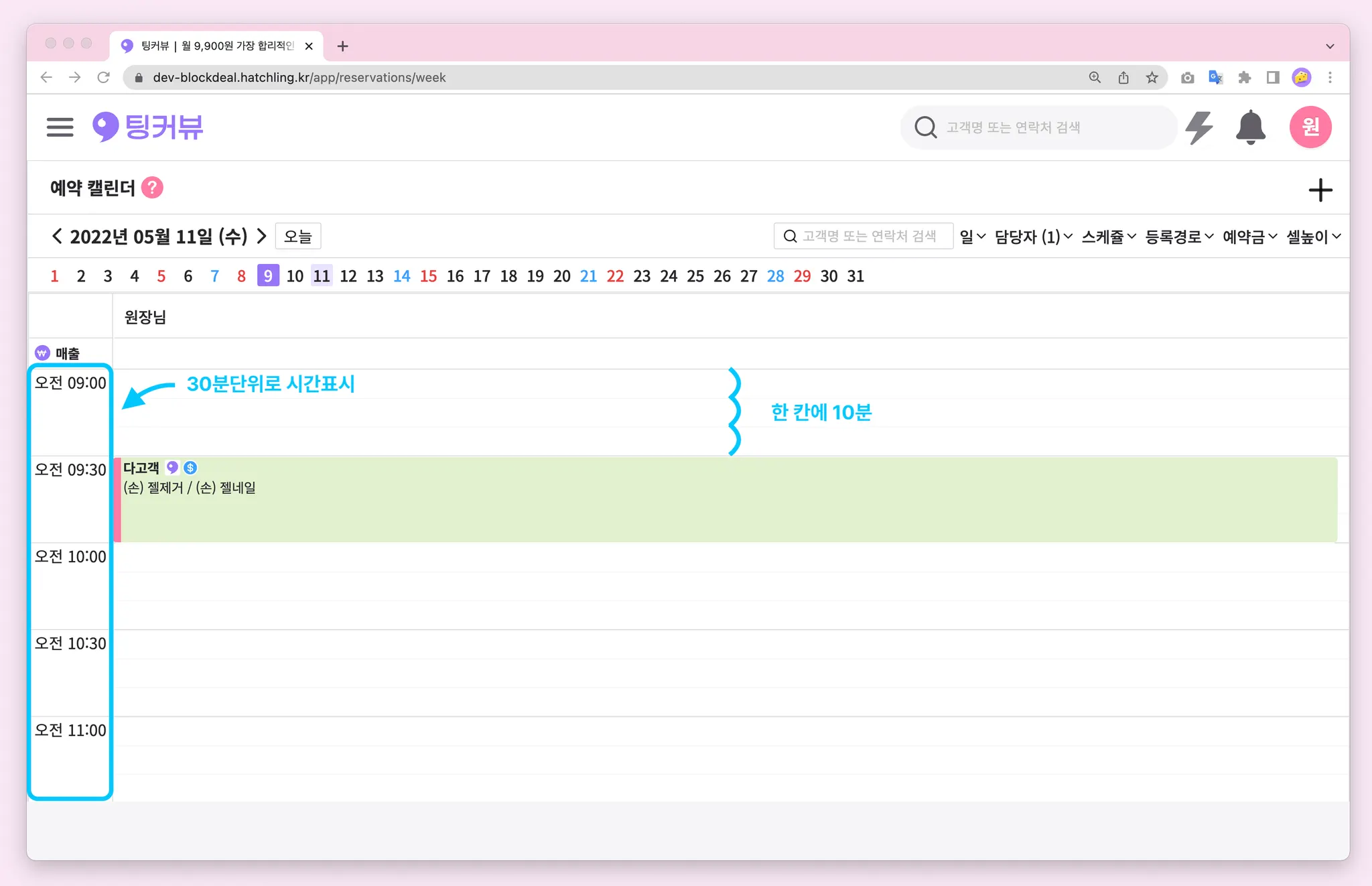This screenshot has height=886, width=1372.
Task: Click browser bookmark star icon
Action: [x=1152, y=78]
